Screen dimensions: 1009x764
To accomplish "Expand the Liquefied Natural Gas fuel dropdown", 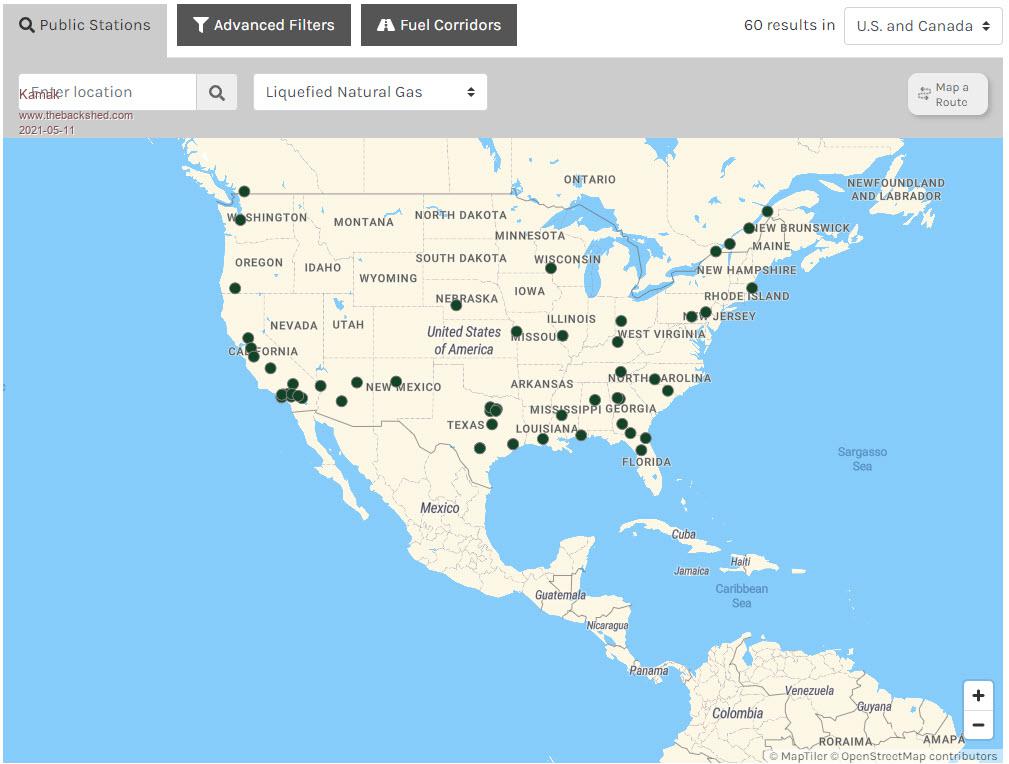I will tap(370, 92).
